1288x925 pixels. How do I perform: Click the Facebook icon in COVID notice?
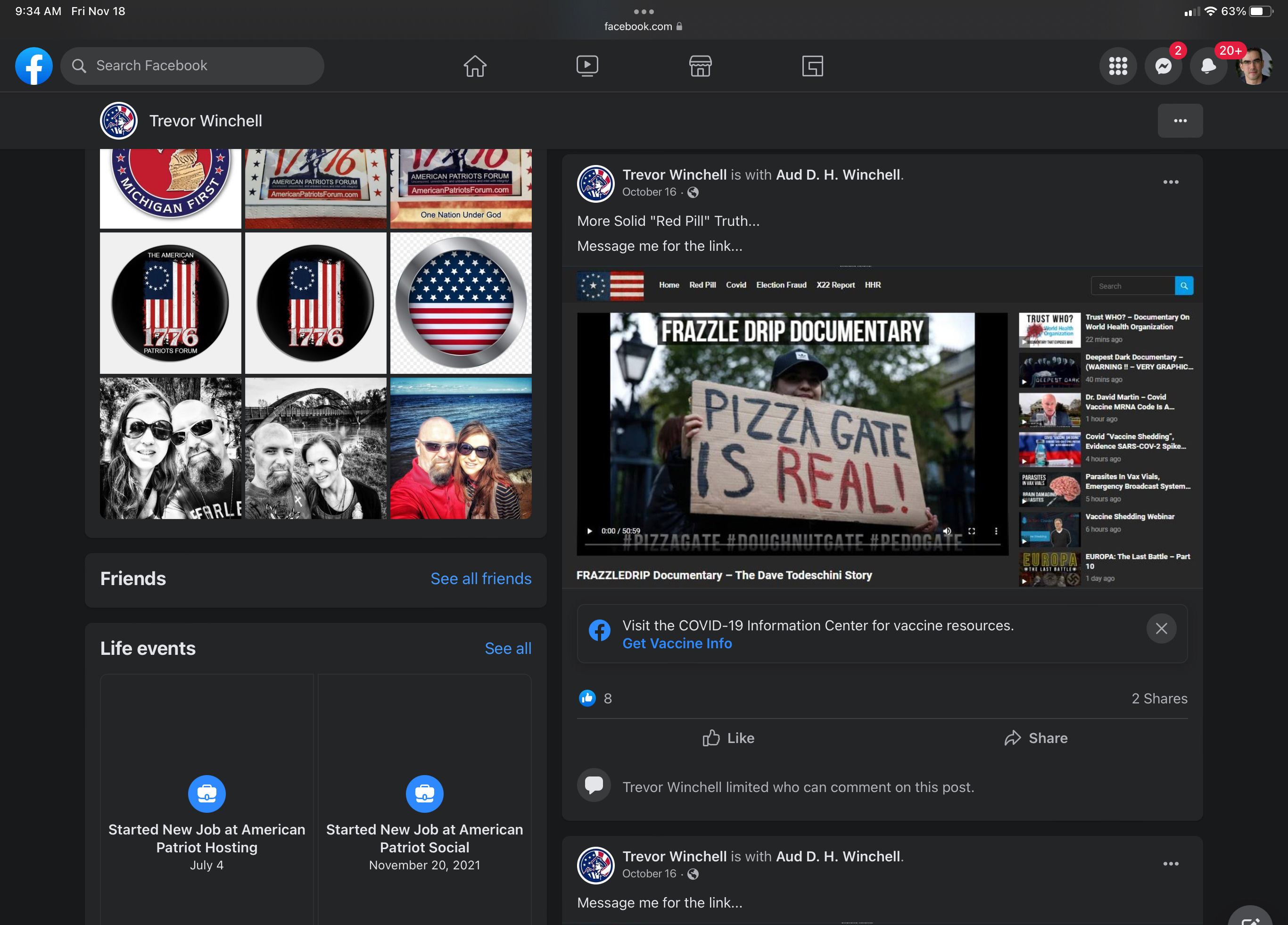599,630
